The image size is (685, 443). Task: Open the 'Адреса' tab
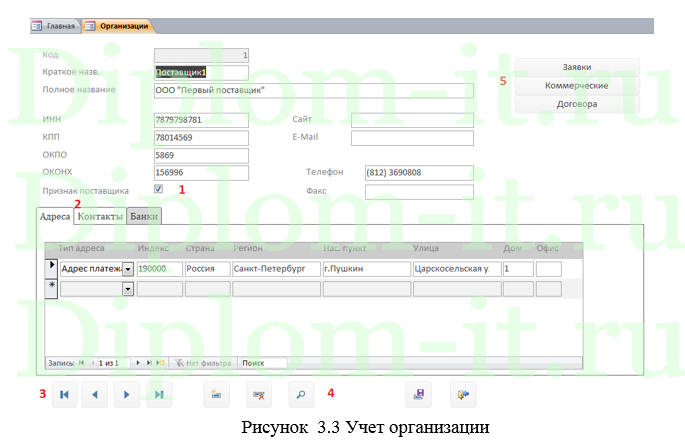point(55,216)
